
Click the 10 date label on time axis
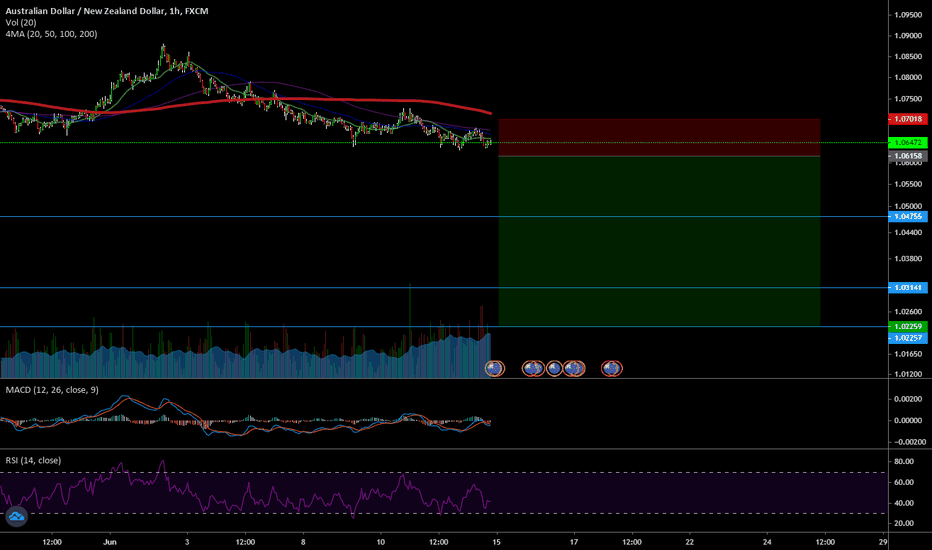coord(380,542)
